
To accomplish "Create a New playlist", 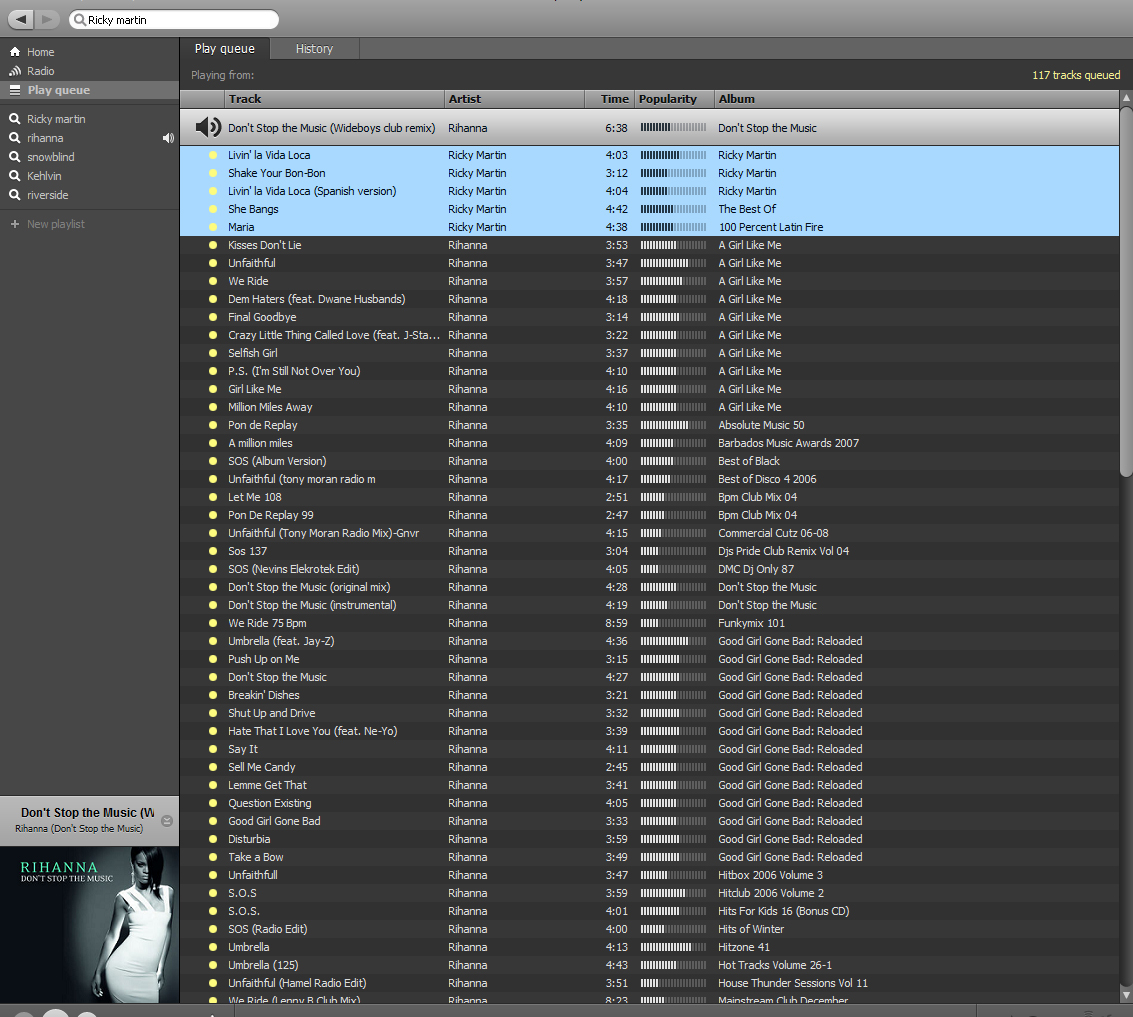I will click(56, 224).
